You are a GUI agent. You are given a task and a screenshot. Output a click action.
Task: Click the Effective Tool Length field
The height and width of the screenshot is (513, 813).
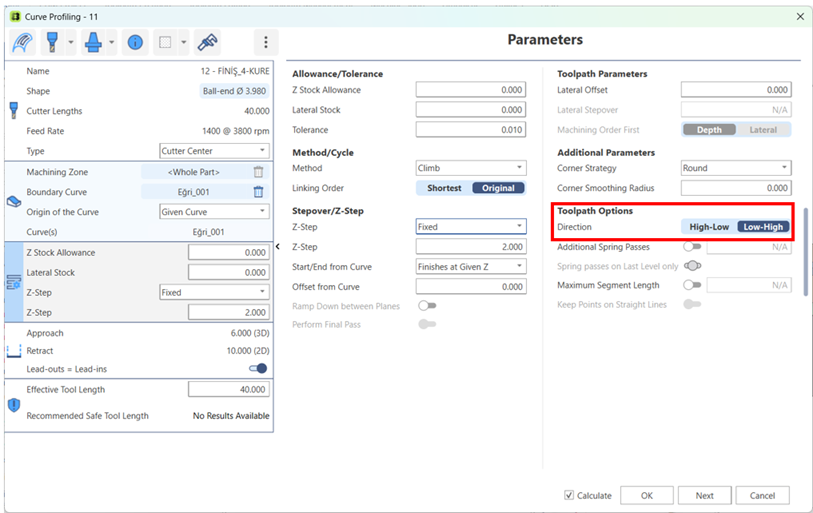click(x=229, y=390)
